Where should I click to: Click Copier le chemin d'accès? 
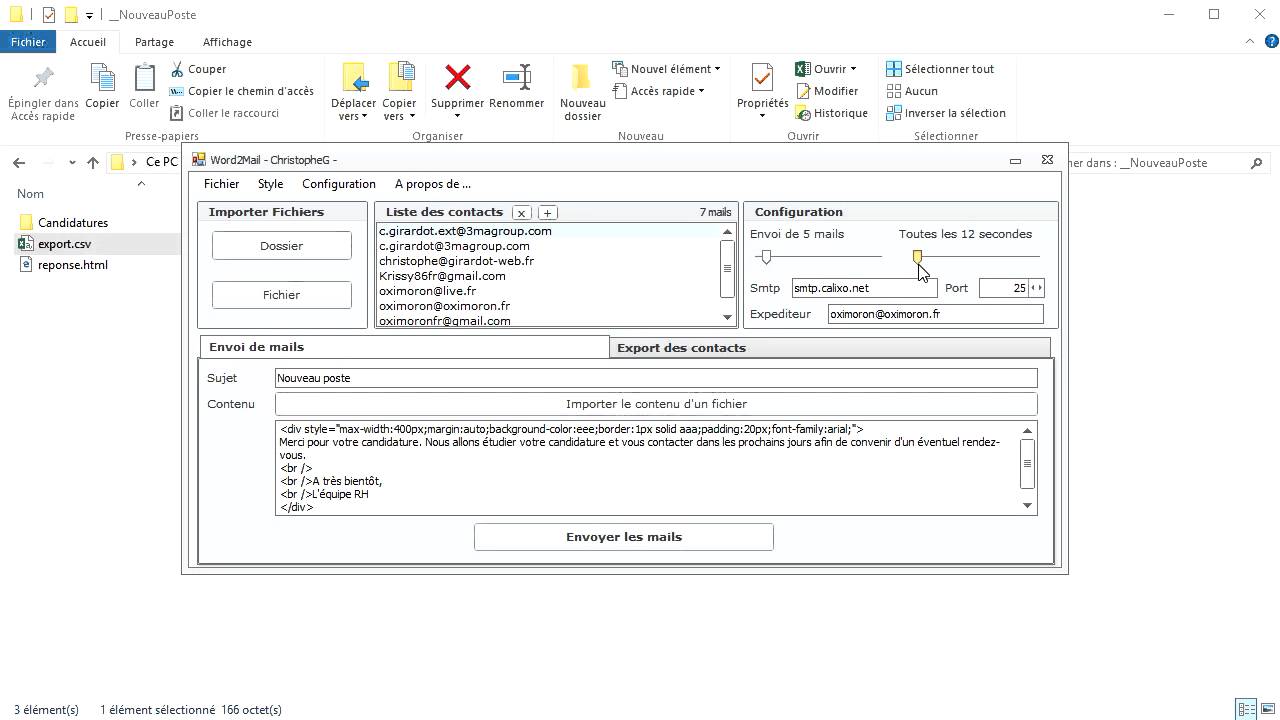(x=241, y=91)
